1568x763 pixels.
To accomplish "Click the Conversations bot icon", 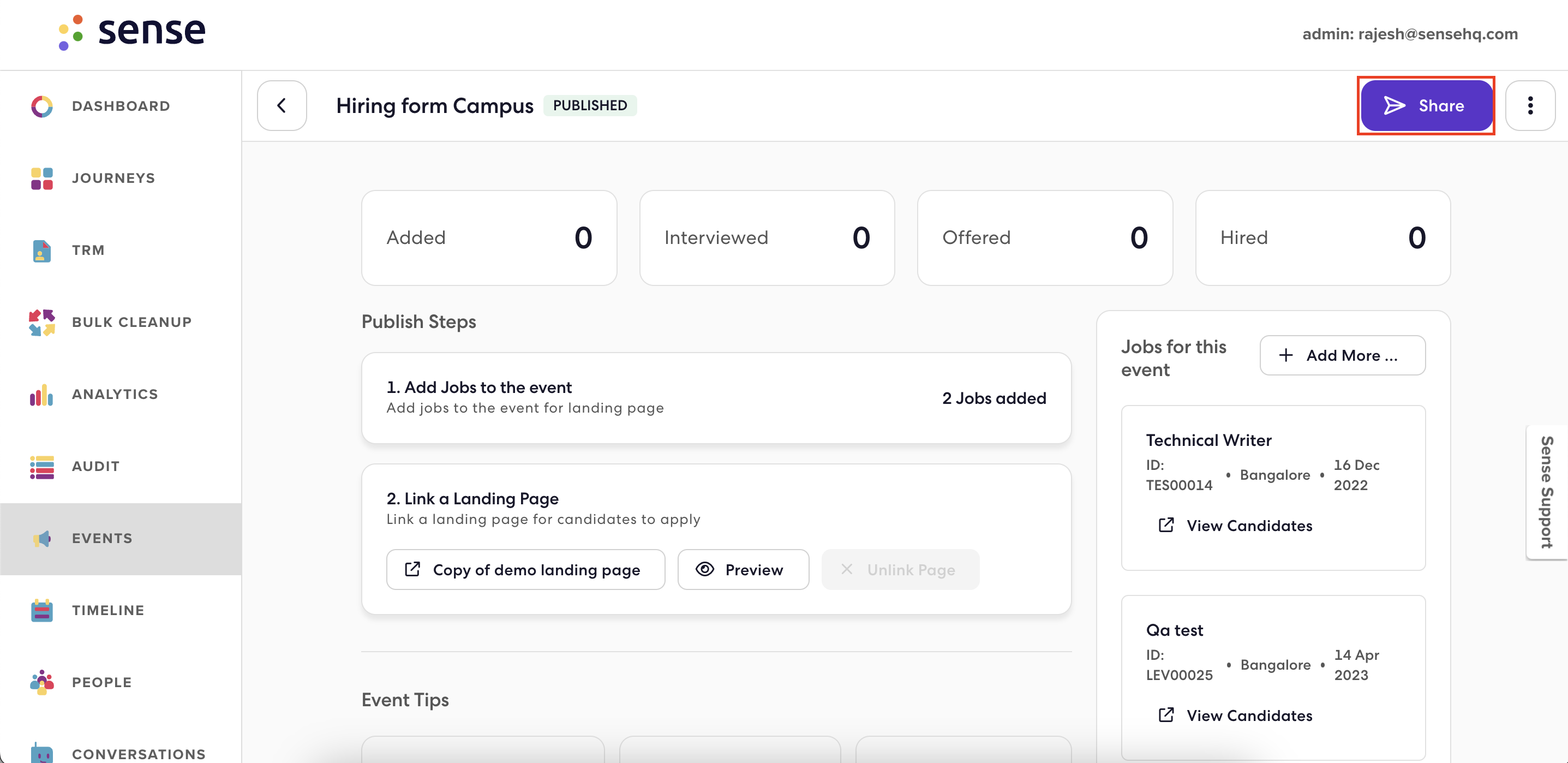I will pyautogui.click(x=42, y=753).
